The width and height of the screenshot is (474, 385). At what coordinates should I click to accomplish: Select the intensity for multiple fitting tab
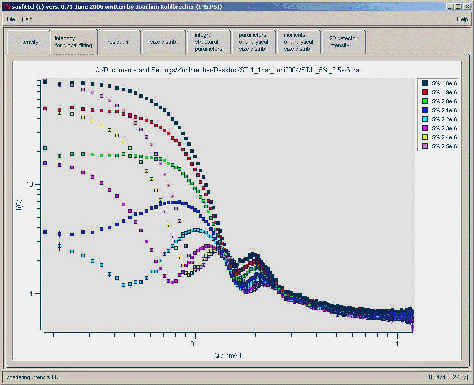coord(74,42)
